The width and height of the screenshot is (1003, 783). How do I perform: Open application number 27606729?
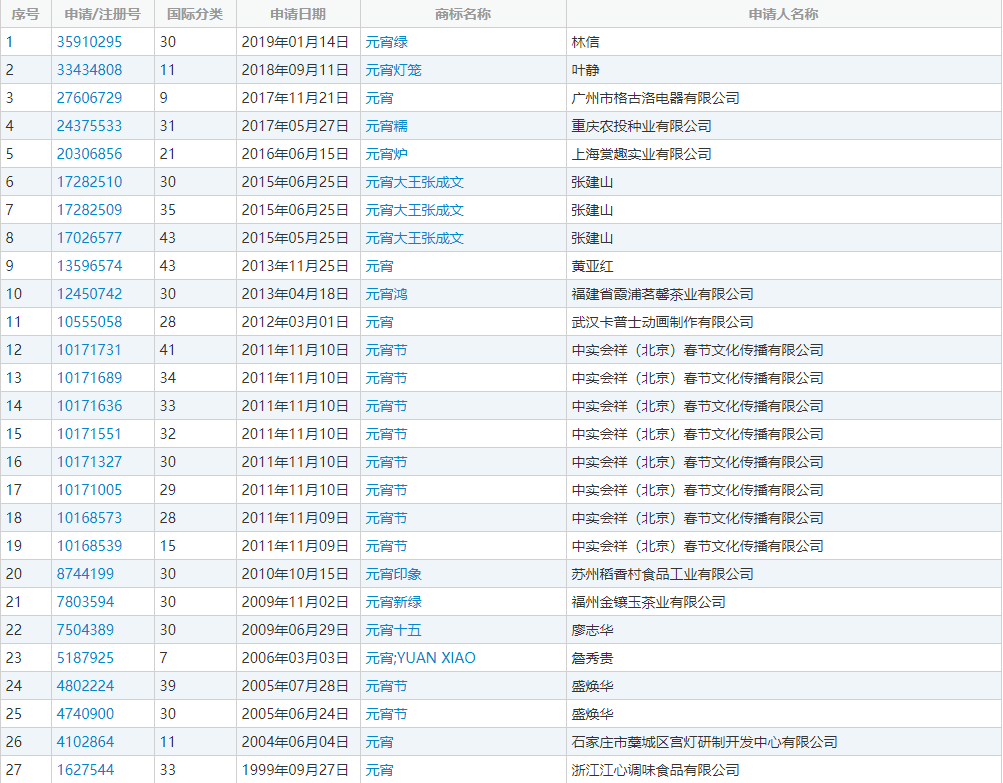89,98
